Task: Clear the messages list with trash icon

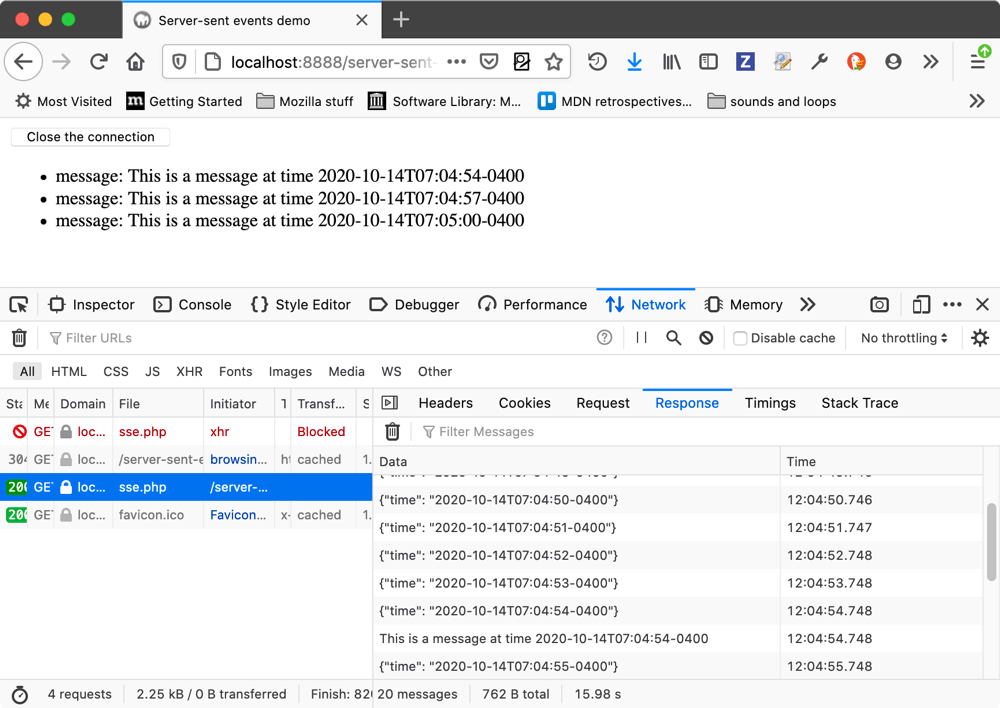Action: click(x=393, y=432)
